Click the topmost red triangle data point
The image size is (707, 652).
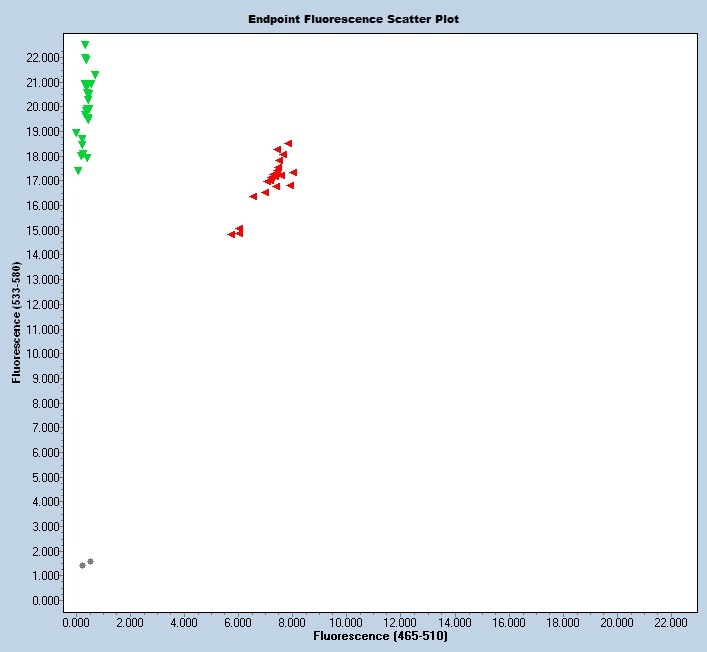tap(288, 144)
